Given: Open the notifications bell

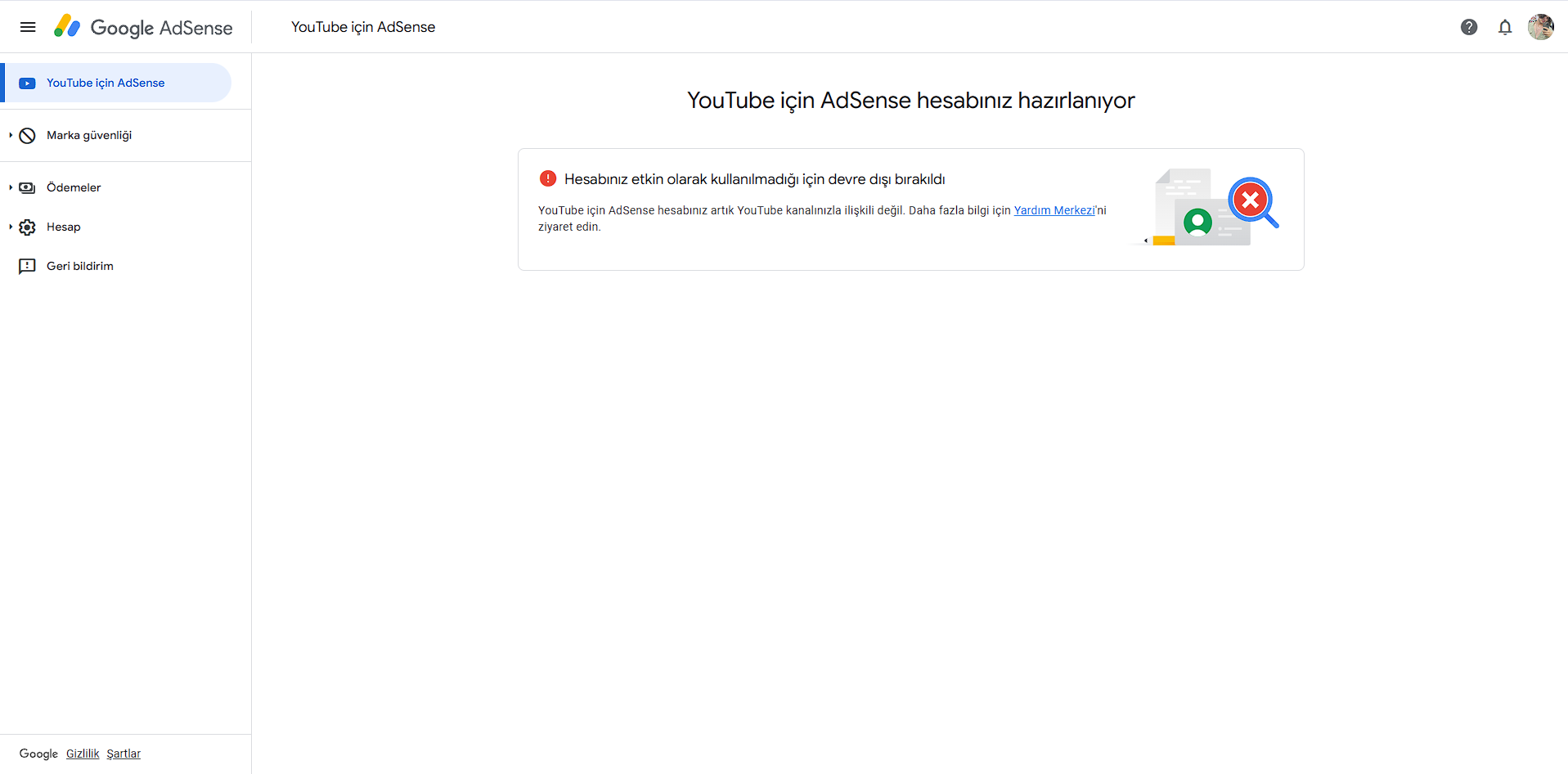Looking at the screenshot, I should pyautogui.click(x=1505, y=27).
